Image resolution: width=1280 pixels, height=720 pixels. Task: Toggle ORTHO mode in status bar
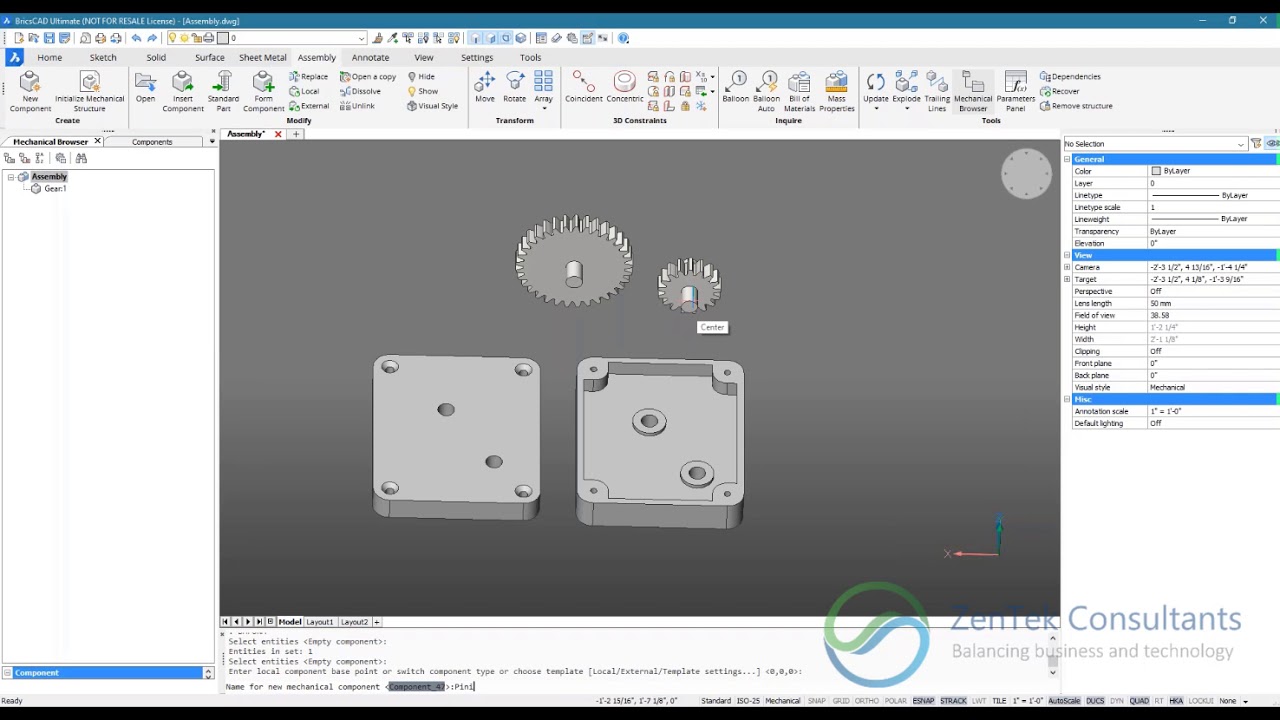pyautogui.click(x=866, y=701)
